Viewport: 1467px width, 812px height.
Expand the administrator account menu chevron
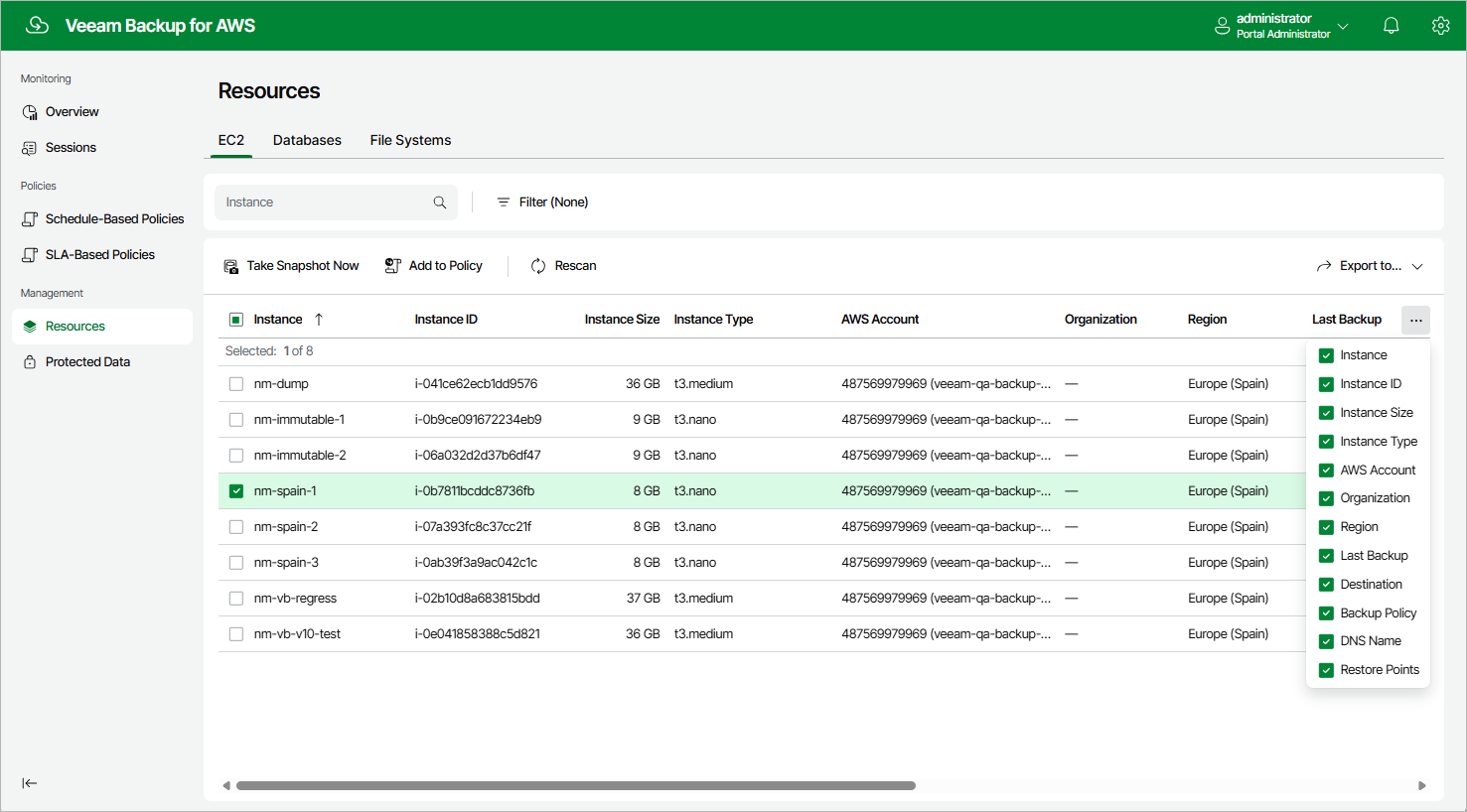(1343, 26)
